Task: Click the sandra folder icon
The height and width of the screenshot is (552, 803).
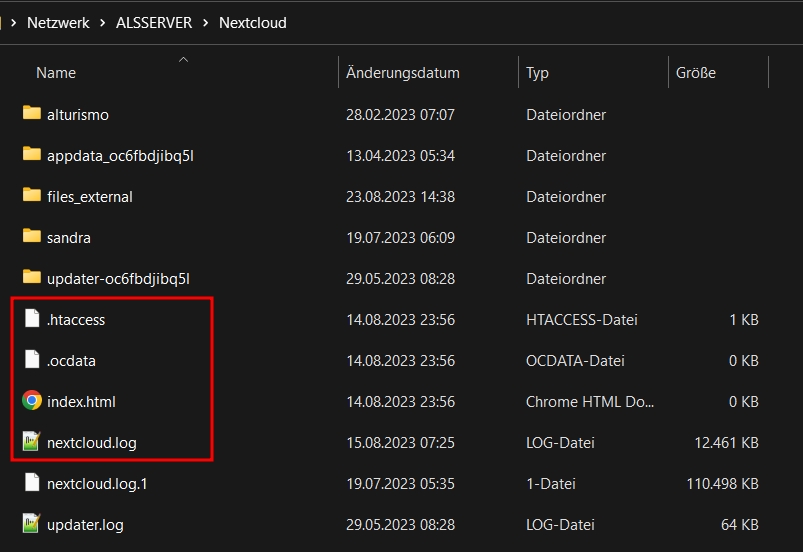Action: click(x=32, y=236)
